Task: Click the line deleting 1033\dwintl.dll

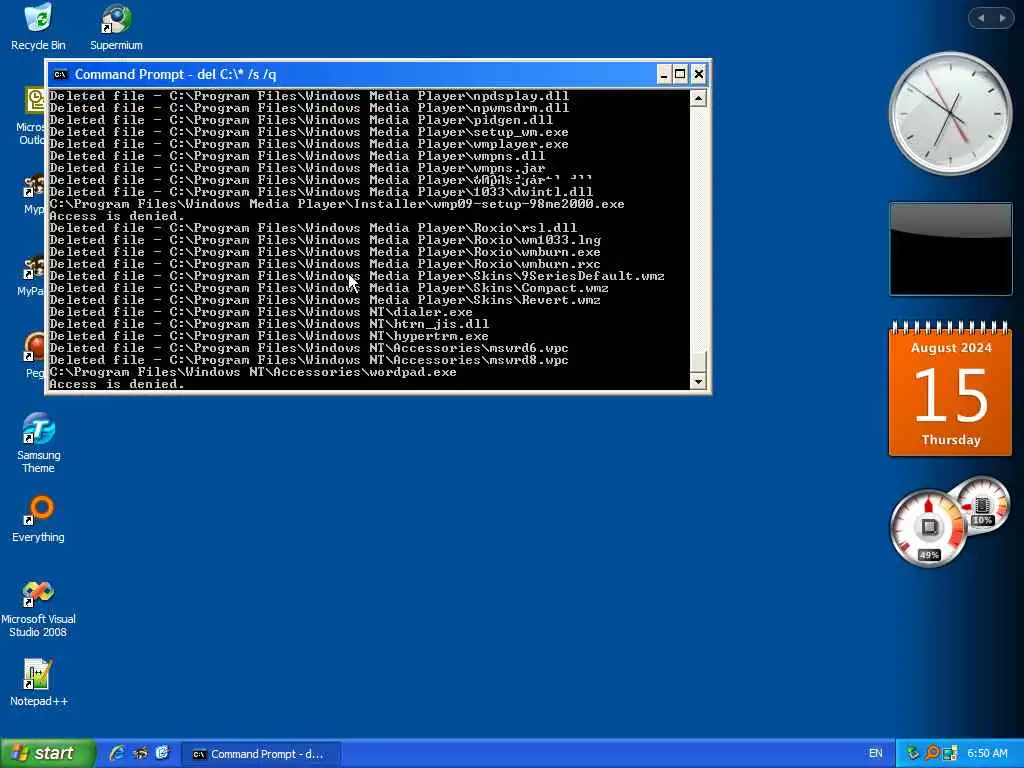Action: click(x=321, y=192)
